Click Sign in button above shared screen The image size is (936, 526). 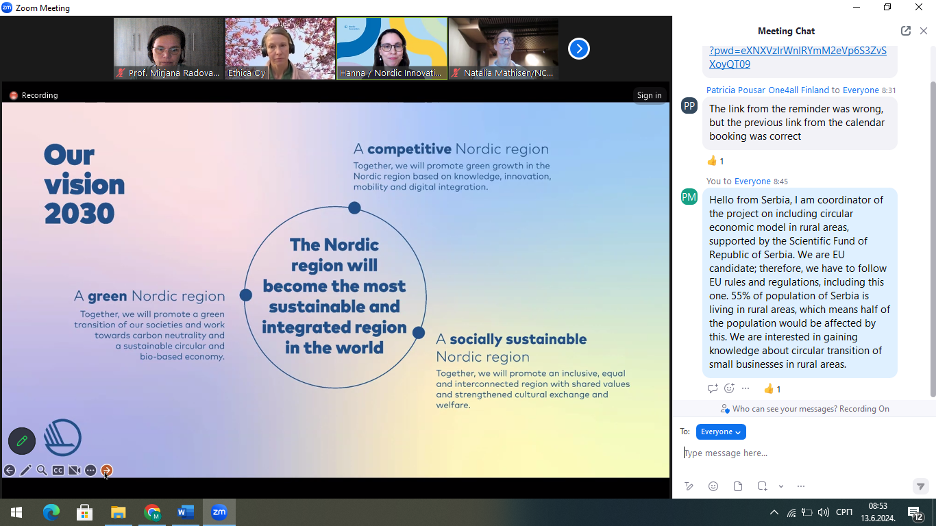(649, 95)
